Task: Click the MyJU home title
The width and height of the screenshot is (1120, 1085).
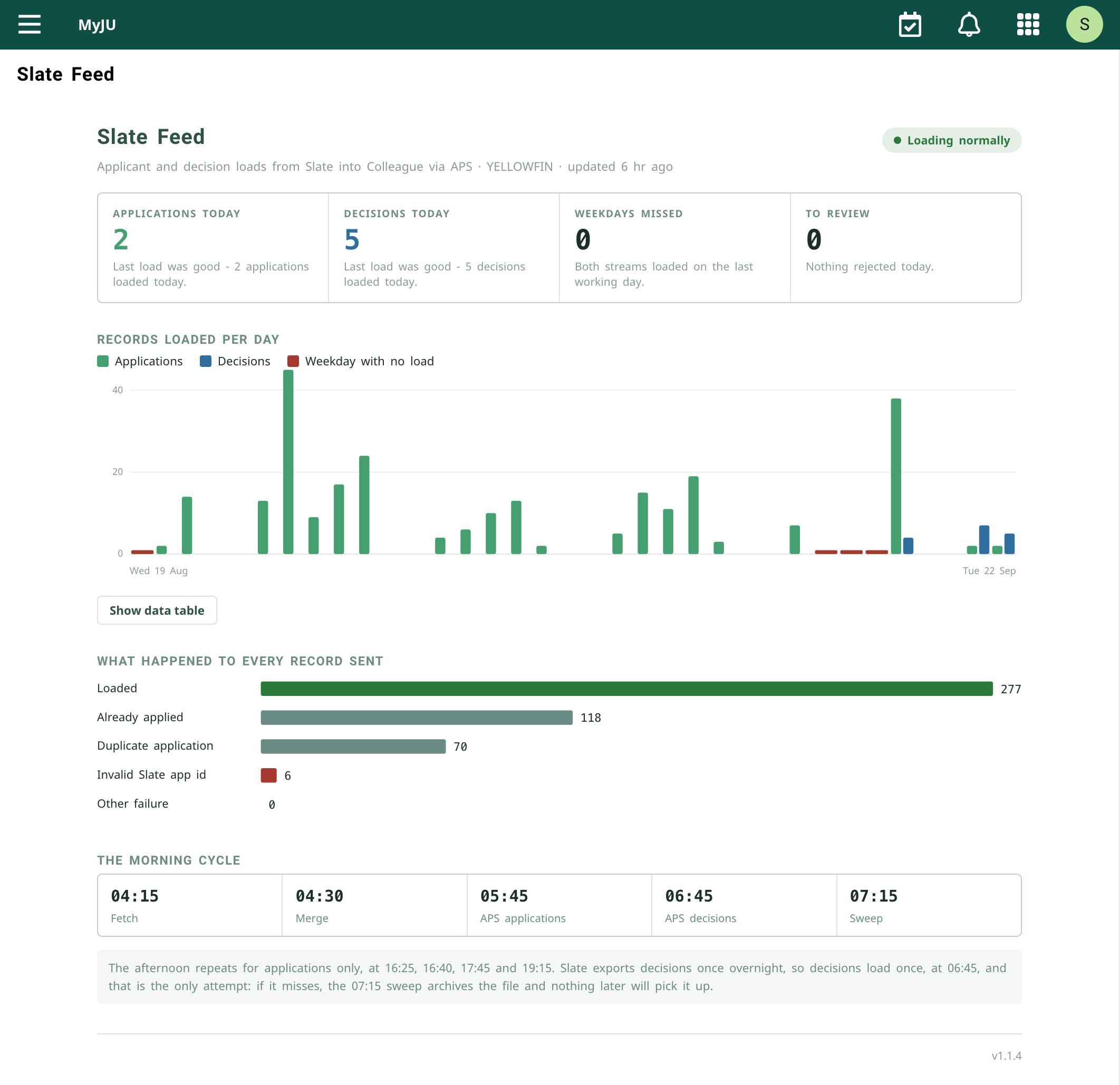Action: coord(97,25)
